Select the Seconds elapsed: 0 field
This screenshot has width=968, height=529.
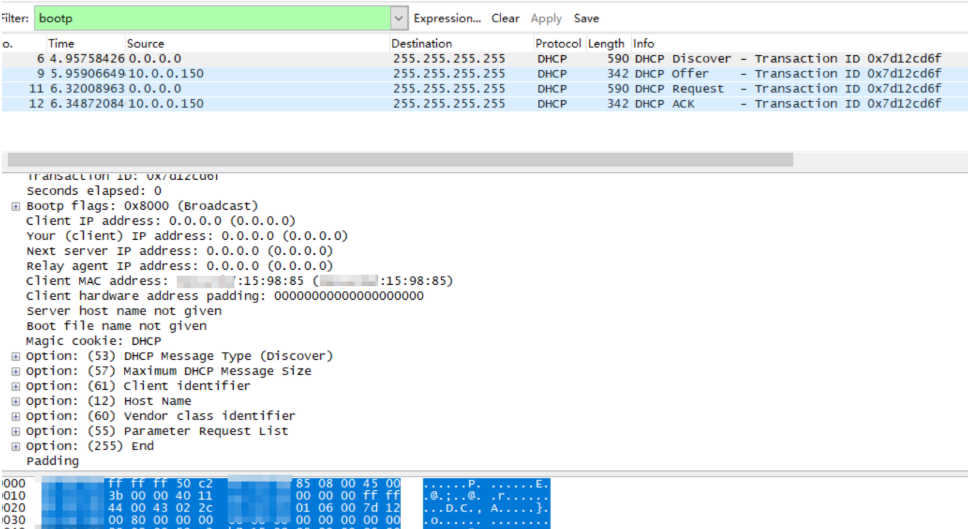(94, 191)
